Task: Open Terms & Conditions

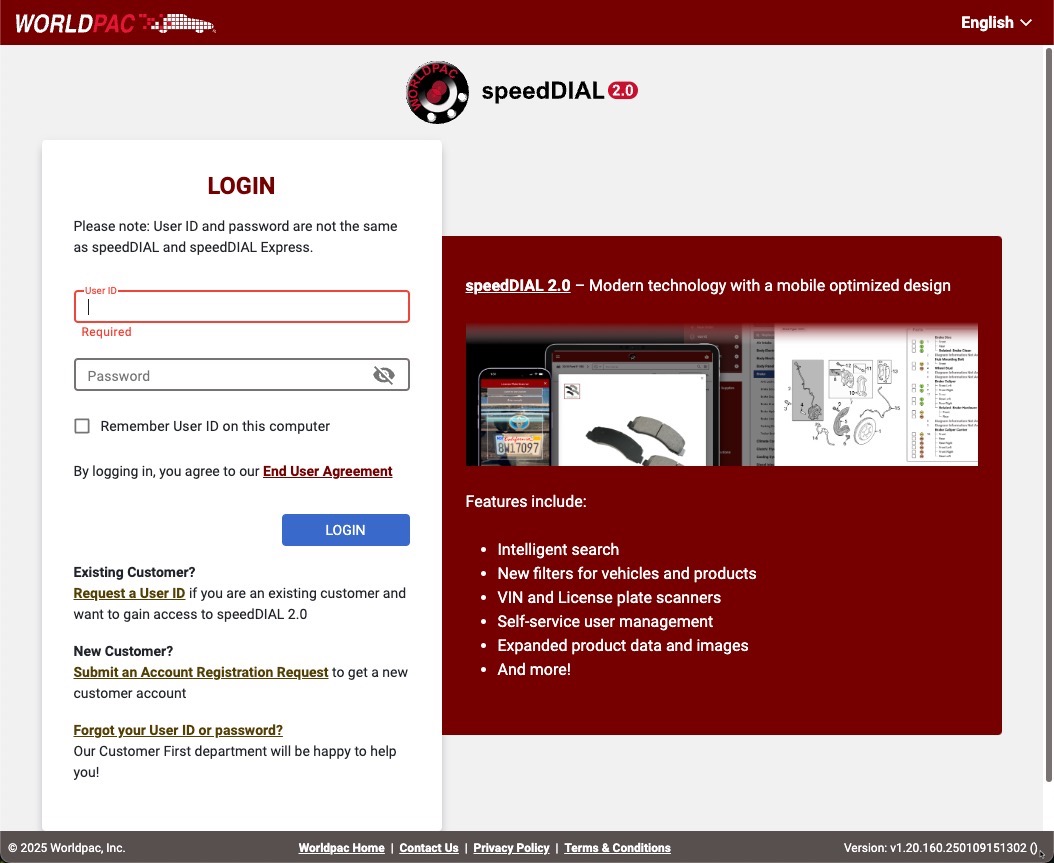Action: pos(617,847)
